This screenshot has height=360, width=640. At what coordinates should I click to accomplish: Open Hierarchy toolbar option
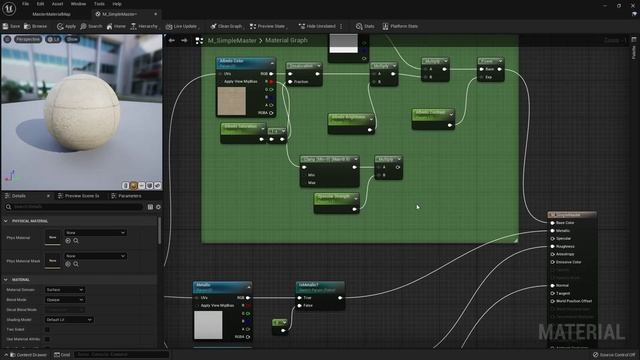point(144,26)
